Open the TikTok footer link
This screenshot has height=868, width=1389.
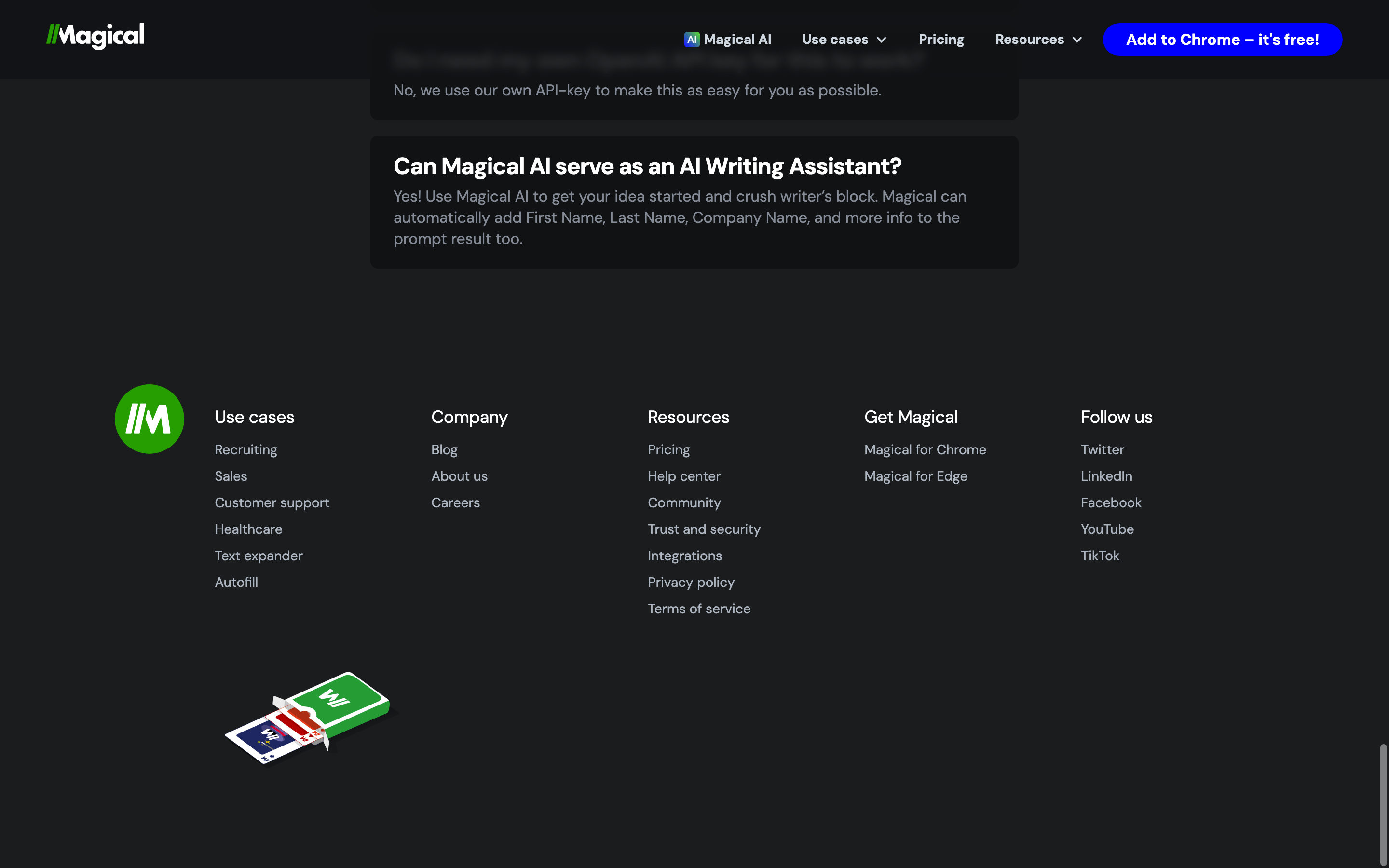(x=1100, y=556)
